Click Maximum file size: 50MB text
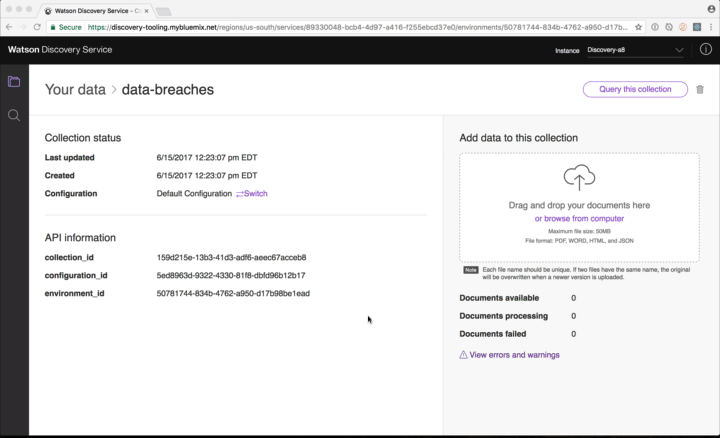The width and height of the screenshot is (720, 438). click(579, 231)
